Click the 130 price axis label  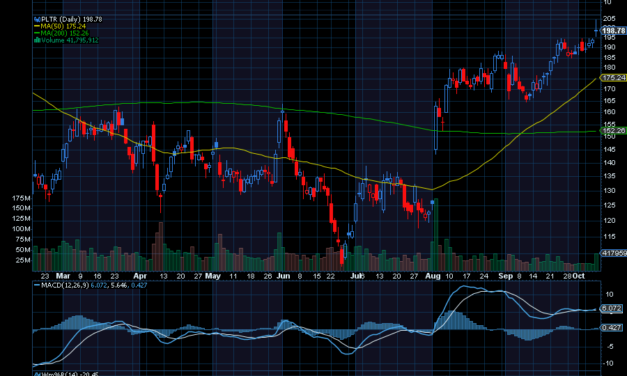click(x=609, y=191)
